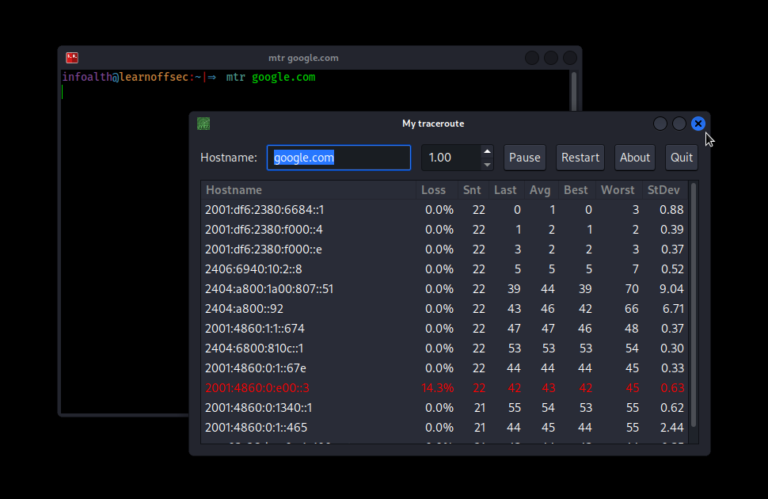The height and width of the screenshot is (499, 768).
Task: Minimize the My traceroute window
Action: (x=660, y=124)
